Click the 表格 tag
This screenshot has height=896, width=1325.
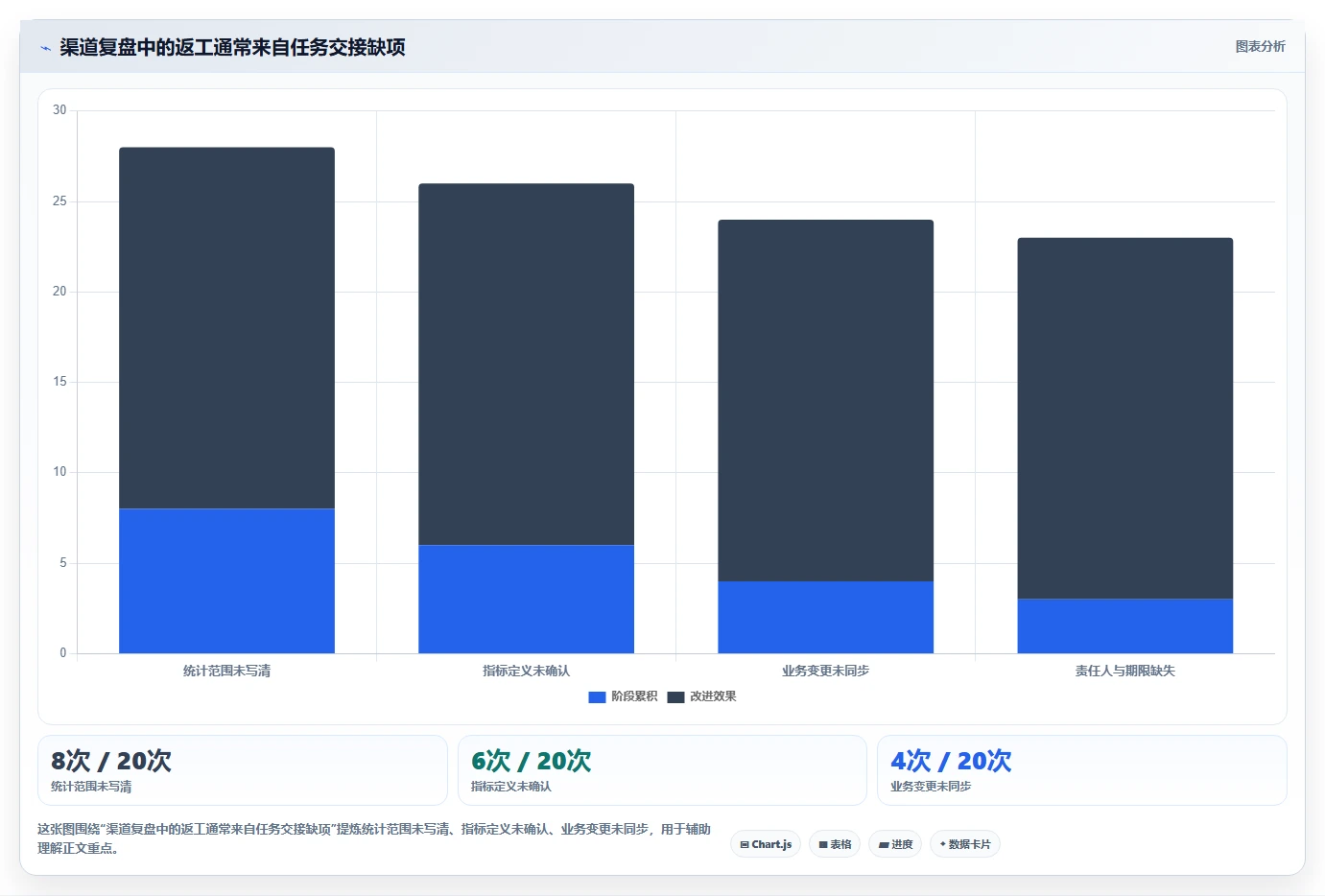[x=835, y=844]
